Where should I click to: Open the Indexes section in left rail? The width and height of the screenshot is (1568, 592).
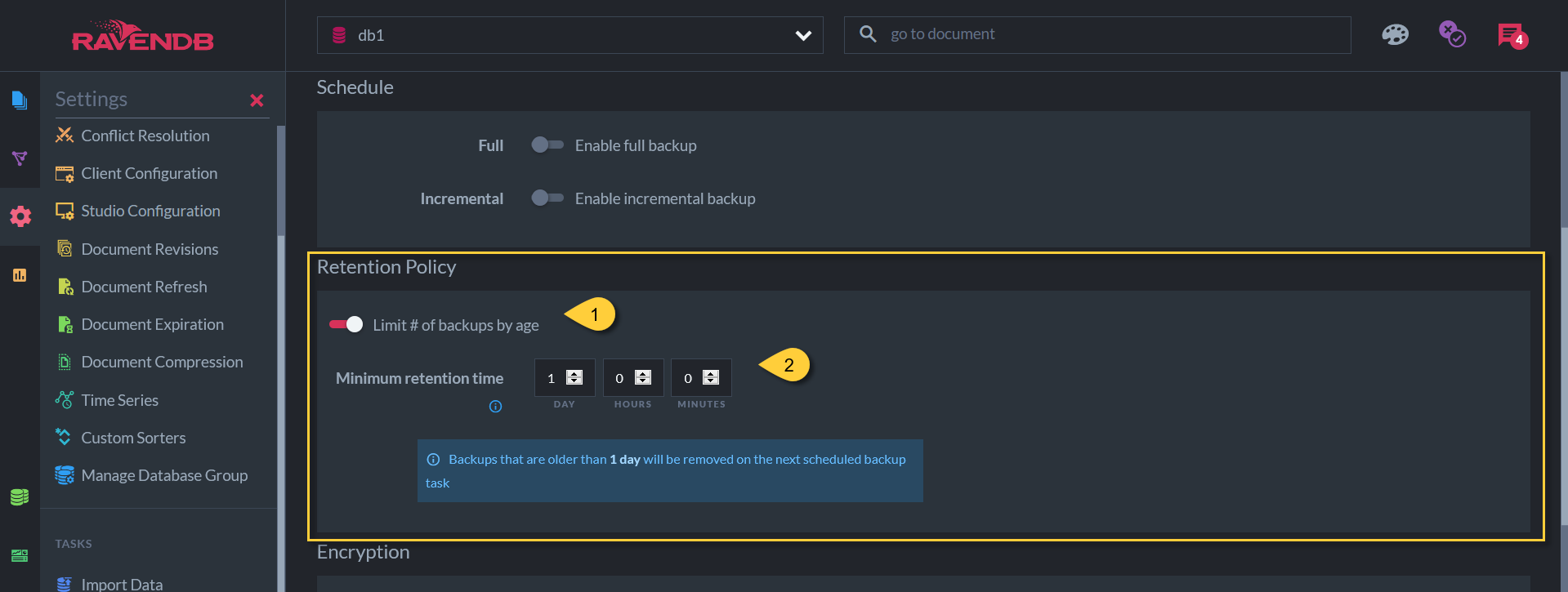20,158
